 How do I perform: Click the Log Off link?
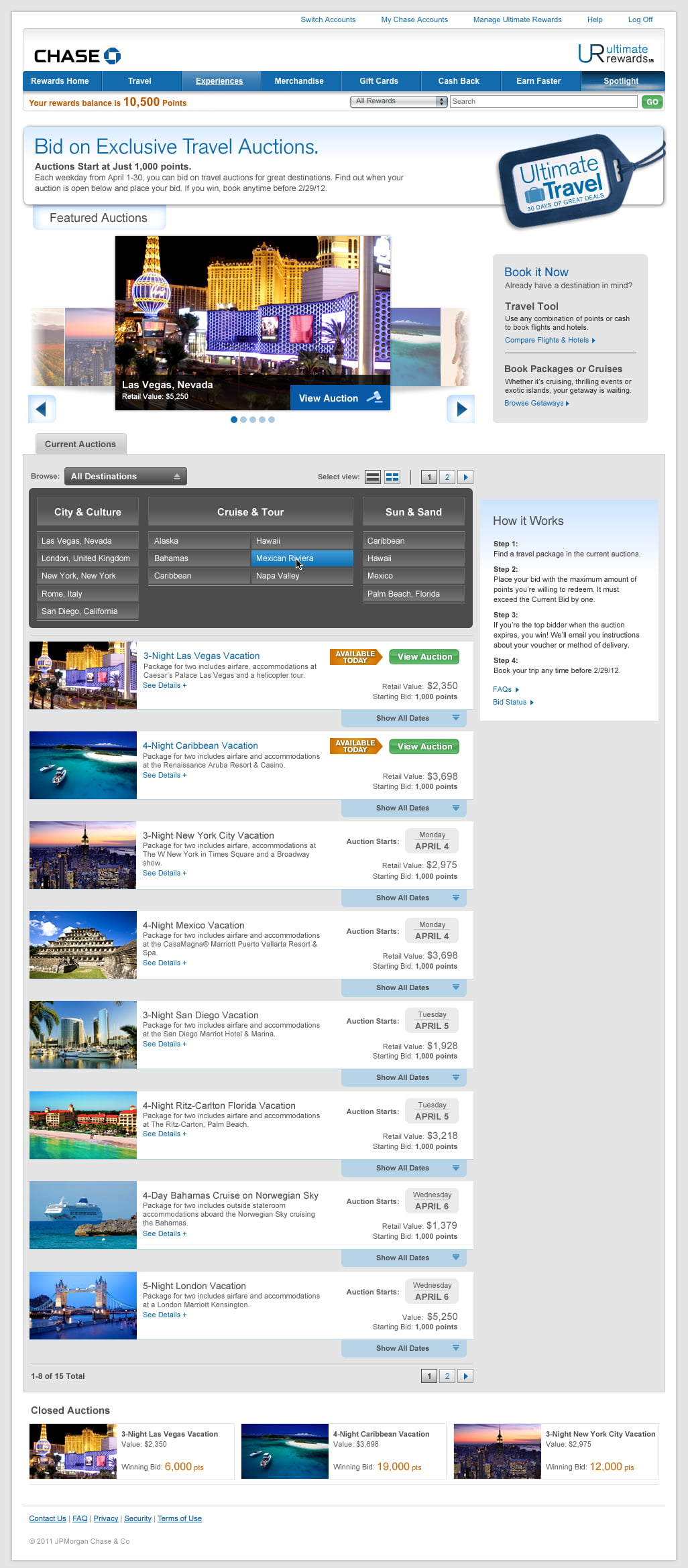(x=640, y=19)
